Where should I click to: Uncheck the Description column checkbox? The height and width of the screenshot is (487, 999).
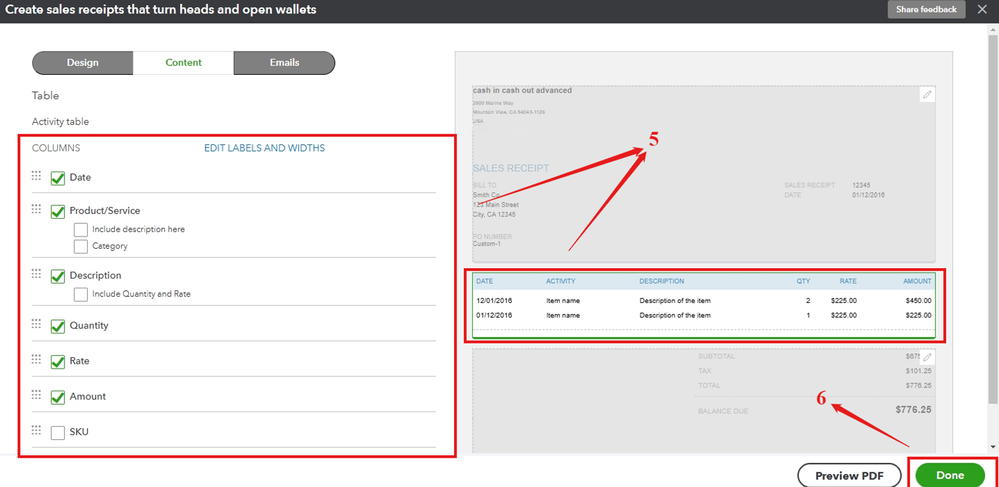point(58,276)
